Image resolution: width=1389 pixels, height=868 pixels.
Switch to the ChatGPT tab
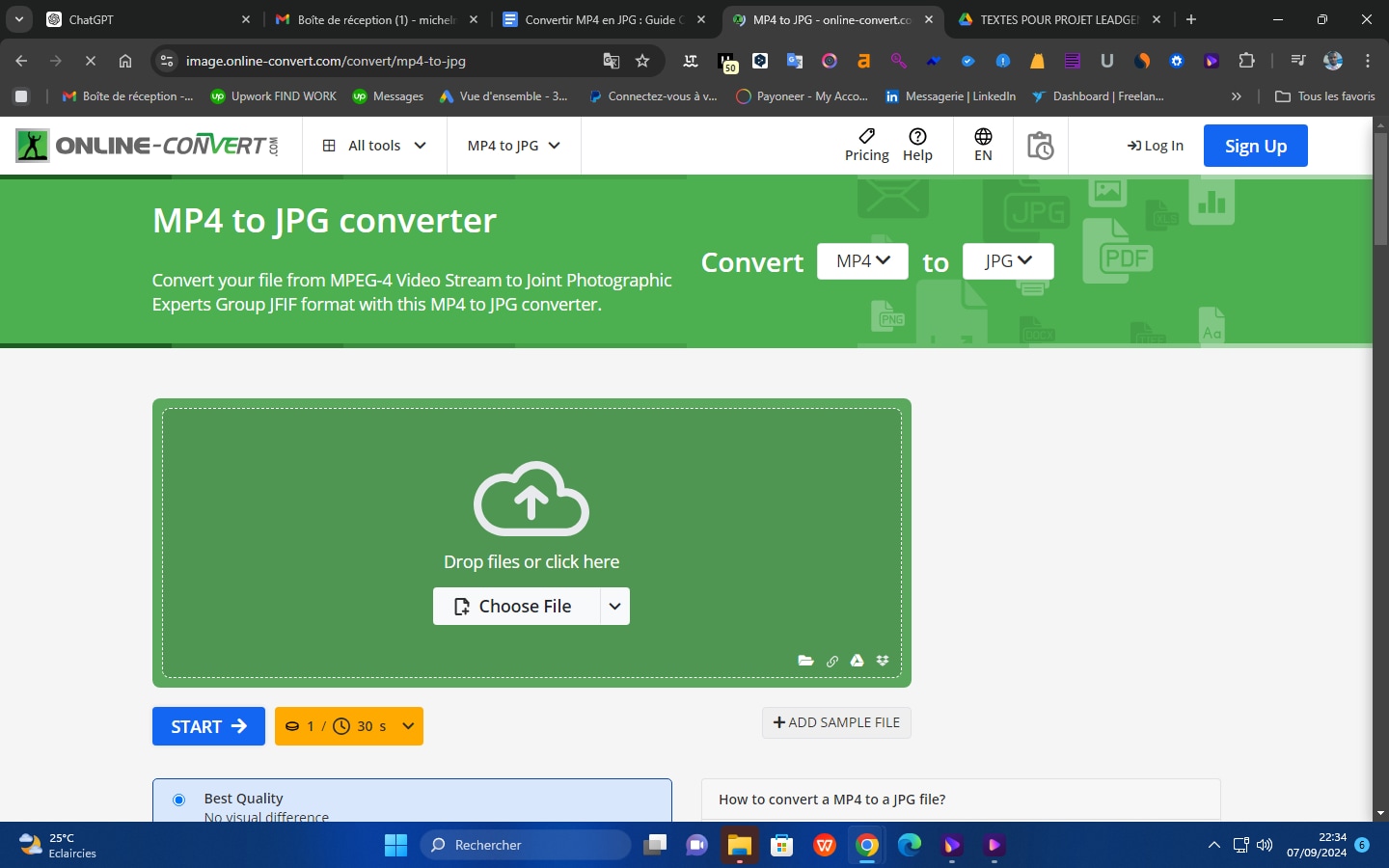tap(150, 19)
